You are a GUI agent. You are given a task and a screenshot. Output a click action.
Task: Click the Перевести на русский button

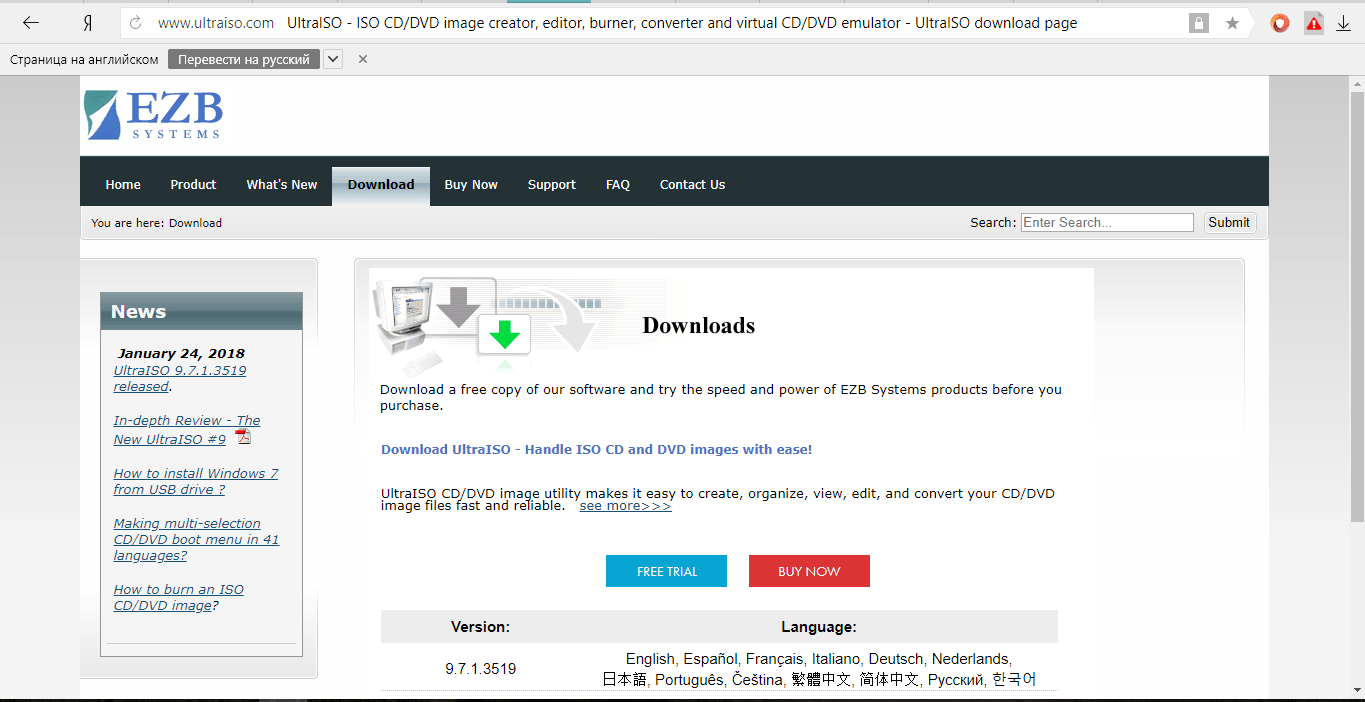pos(244,59)
